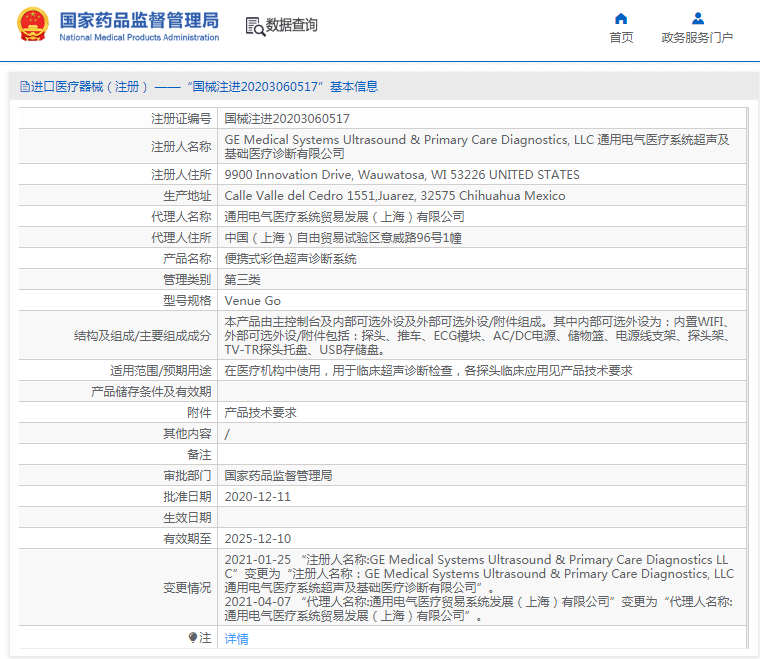760x659 pixels.
Task: Select model value Venue Go
Action: 253,301
